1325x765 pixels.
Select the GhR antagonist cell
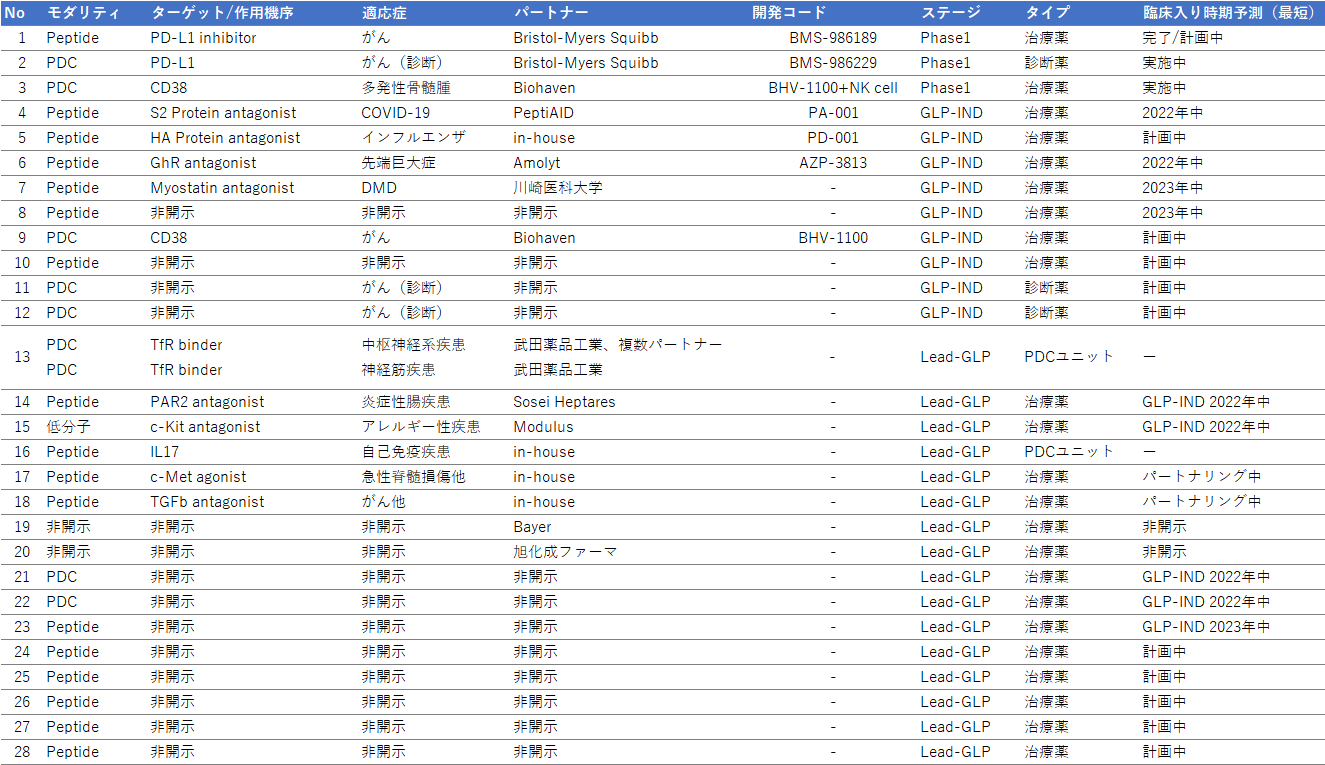(x=203, y=163)
